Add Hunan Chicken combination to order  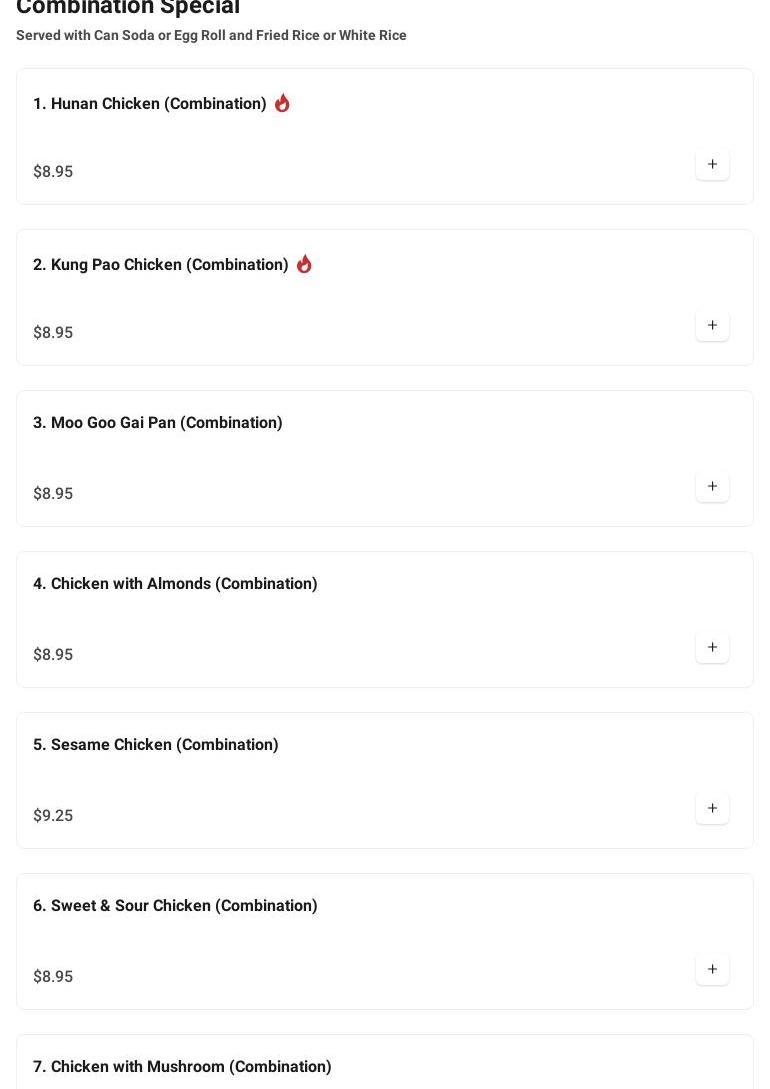(x=712, y=165)
